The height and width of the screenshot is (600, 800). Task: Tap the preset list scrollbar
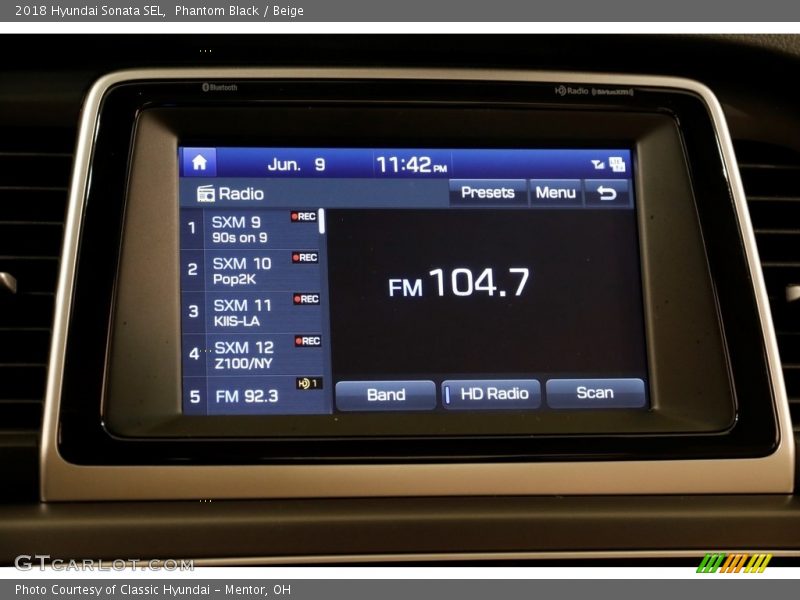tap(321, 221)
